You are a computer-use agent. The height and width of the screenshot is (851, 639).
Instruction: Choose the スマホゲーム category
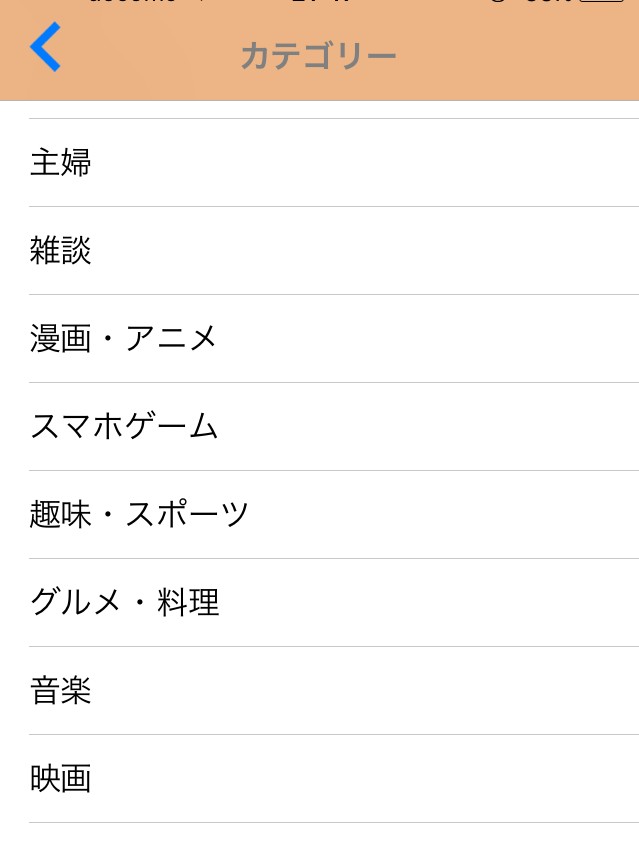click(x=124, y=426)
